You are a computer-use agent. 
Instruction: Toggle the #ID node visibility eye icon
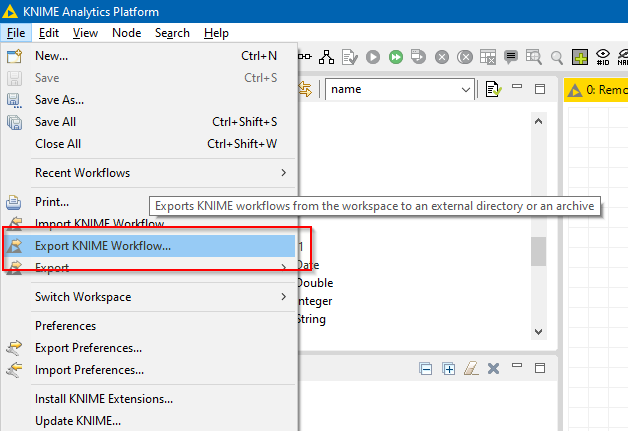(x=603, y=57)
